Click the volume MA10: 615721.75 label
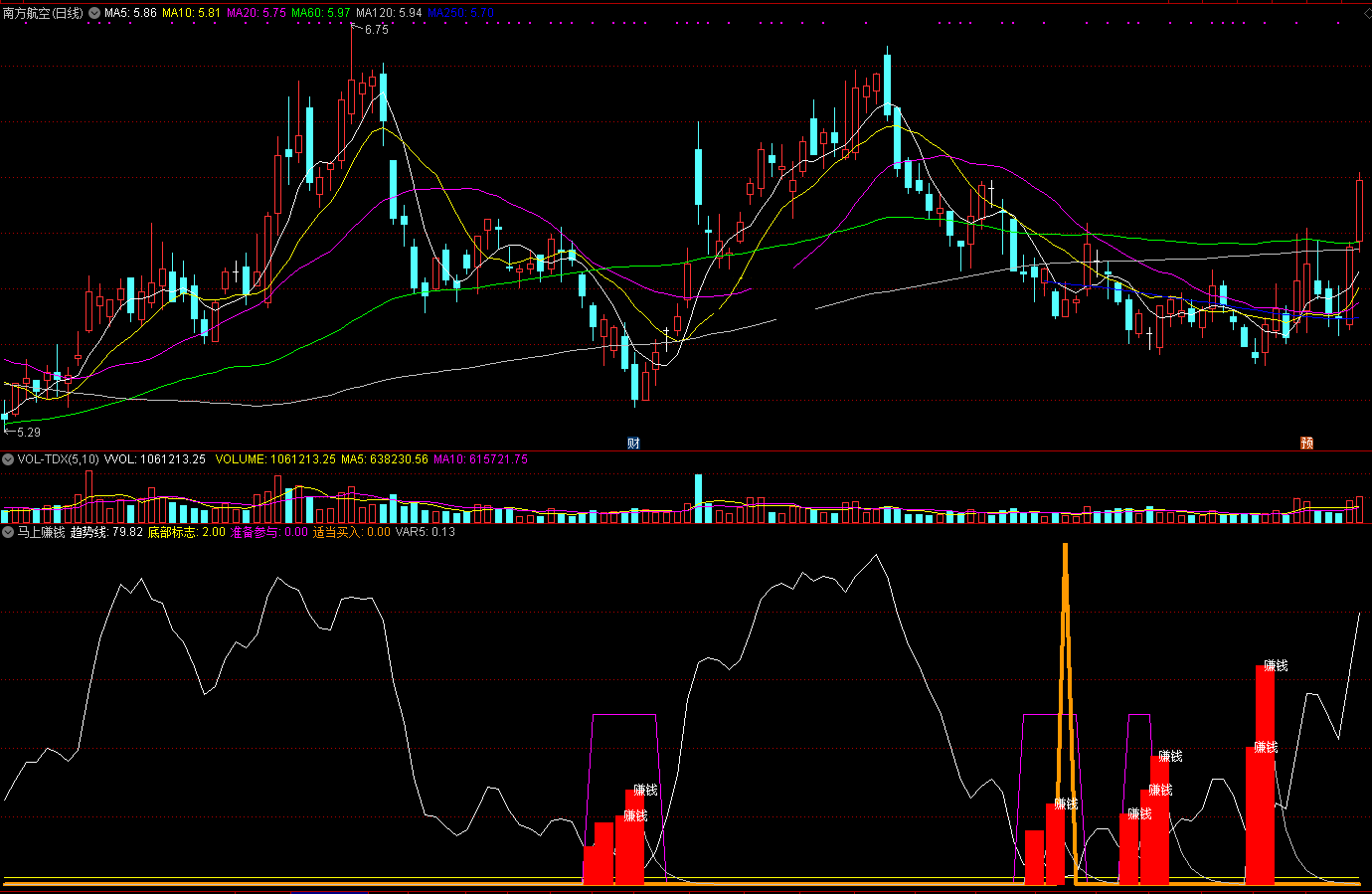1372x894 pixels. tap(480, 459)
